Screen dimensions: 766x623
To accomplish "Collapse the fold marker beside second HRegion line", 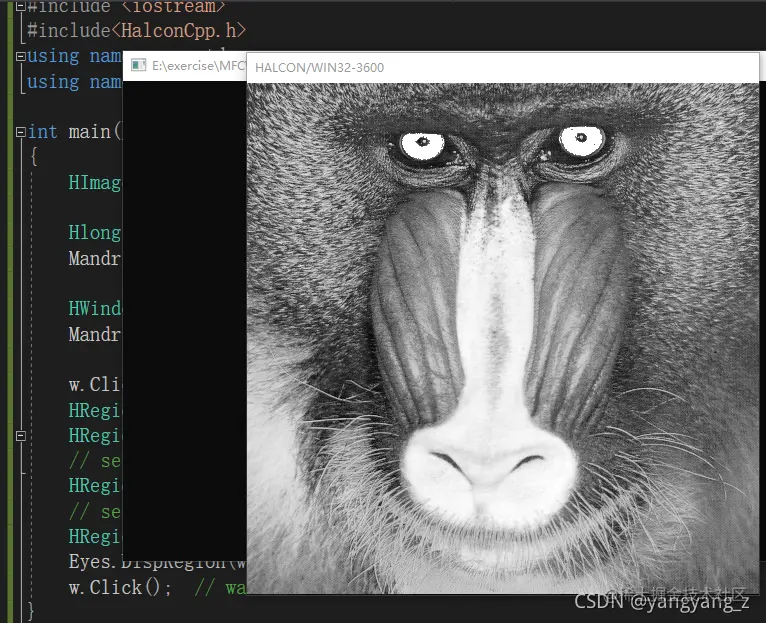I will coord(21,435).
